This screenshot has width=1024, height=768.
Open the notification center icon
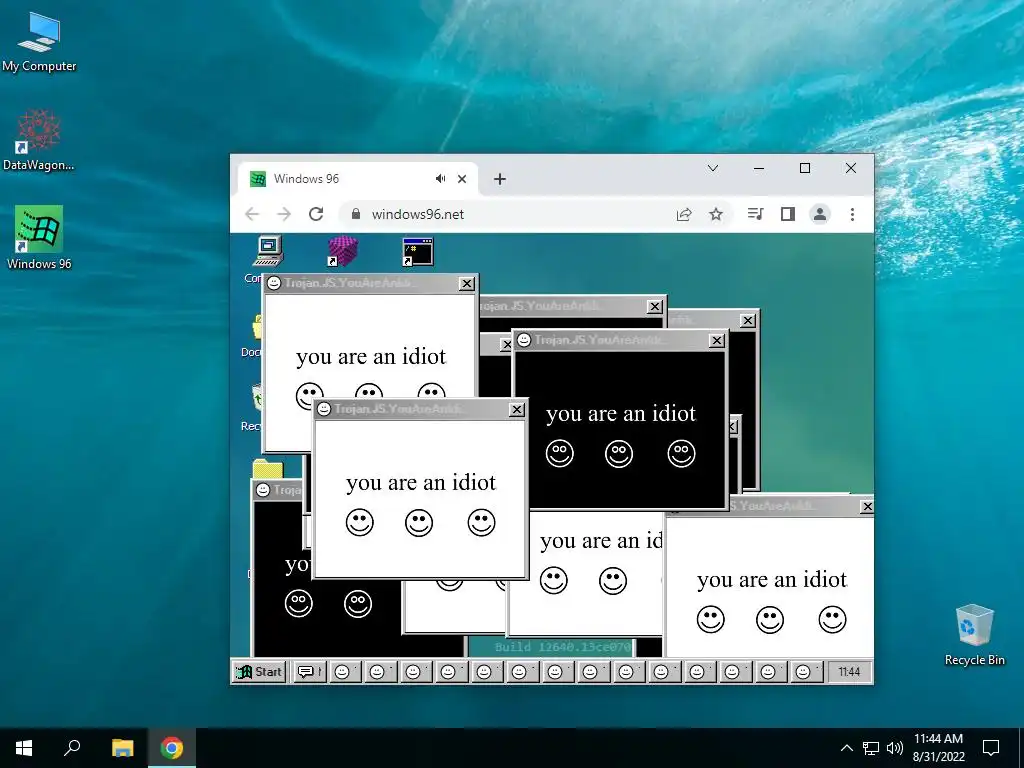pos(991,748)
